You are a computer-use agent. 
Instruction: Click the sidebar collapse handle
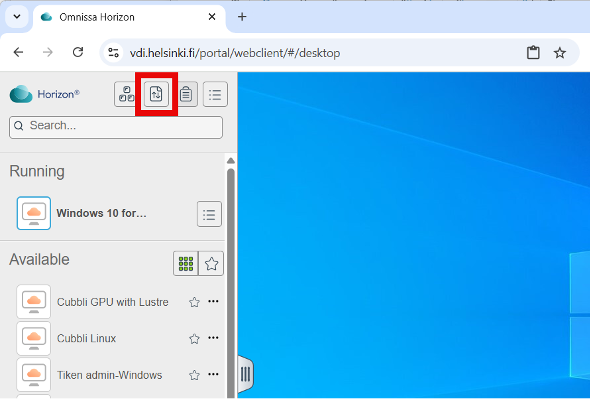[x=245, y=374]
